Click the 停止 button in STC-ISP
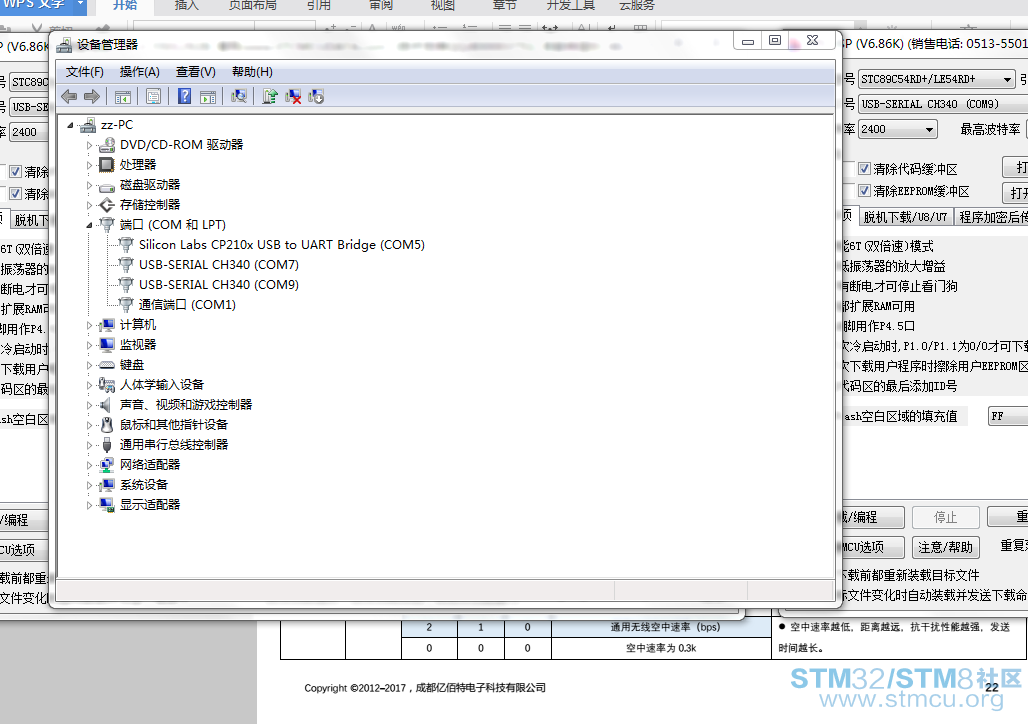Screen dimensions: 1028x724 pos(945,517)
